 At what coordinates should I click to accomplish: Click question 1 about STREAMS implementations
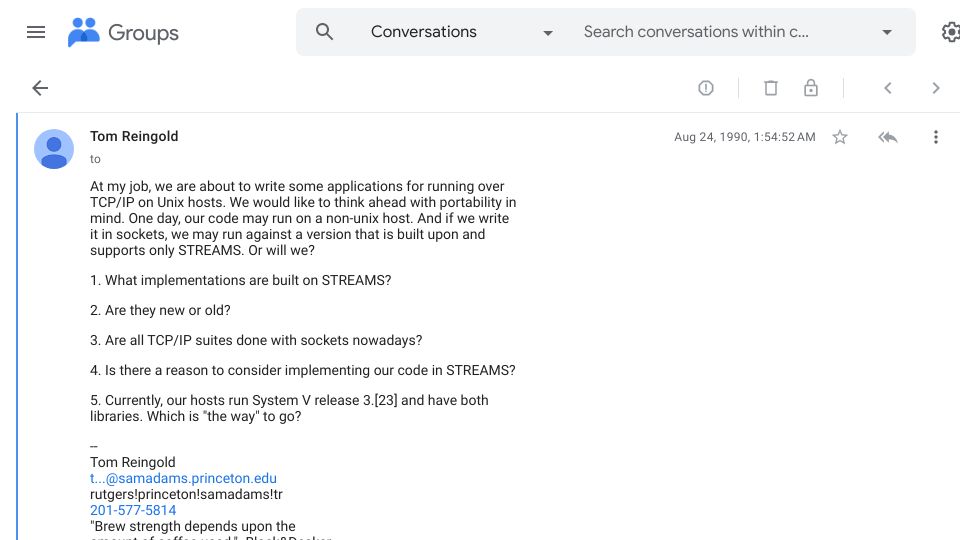241,280
